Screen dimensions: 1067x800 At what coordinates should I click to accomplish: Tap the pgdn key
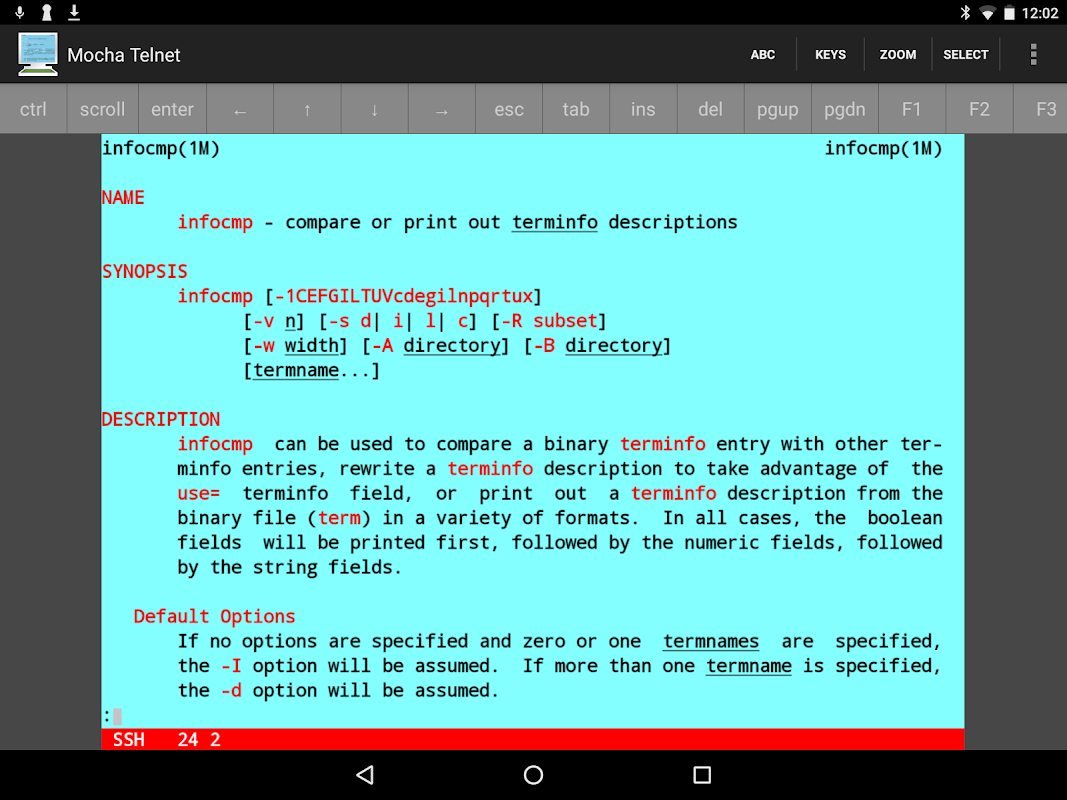[x=844, y=110]
